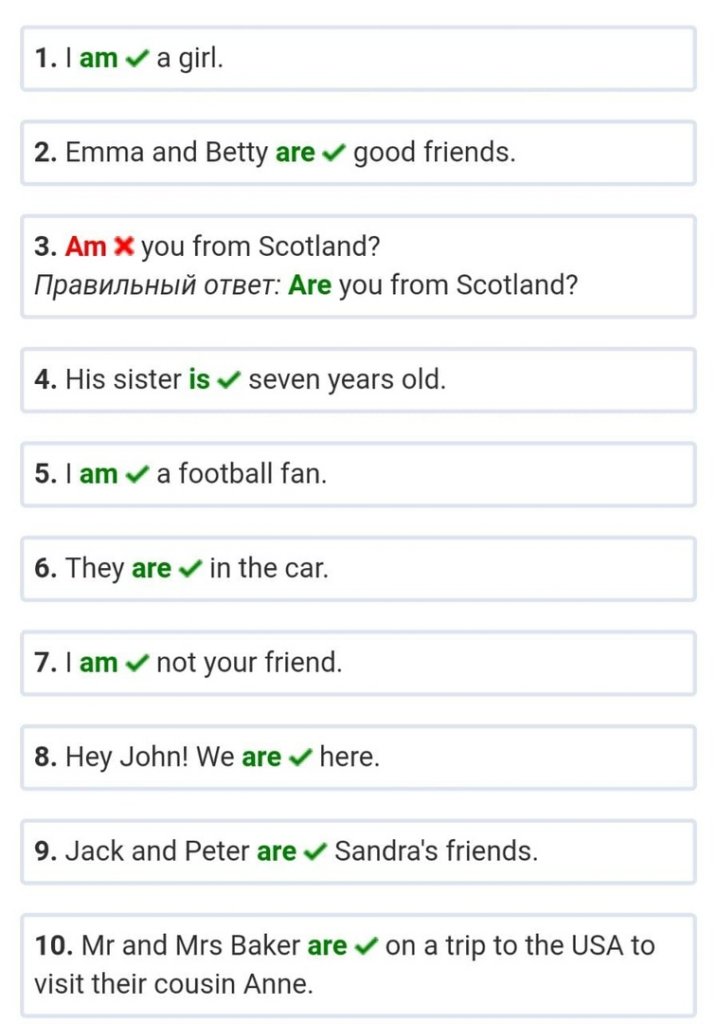Click the checkmark after "Jack and Peter are"
717x1024 pixels.
(315, 853)
